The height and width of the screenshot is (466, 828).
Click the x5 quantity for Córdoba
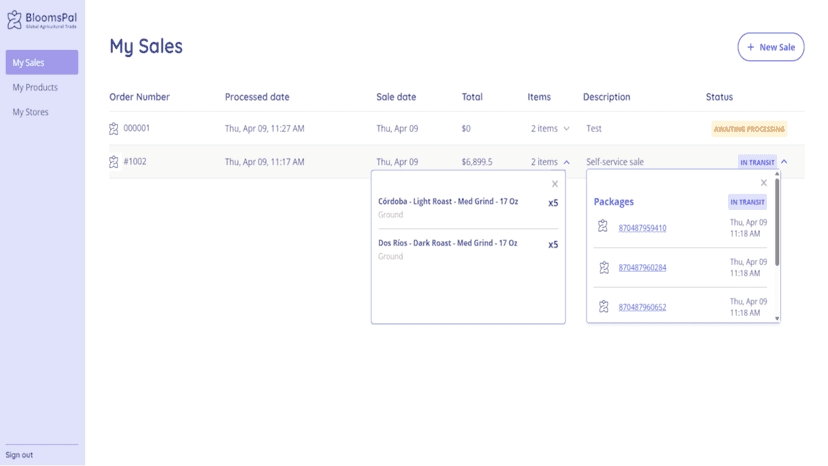click(553, 203)
